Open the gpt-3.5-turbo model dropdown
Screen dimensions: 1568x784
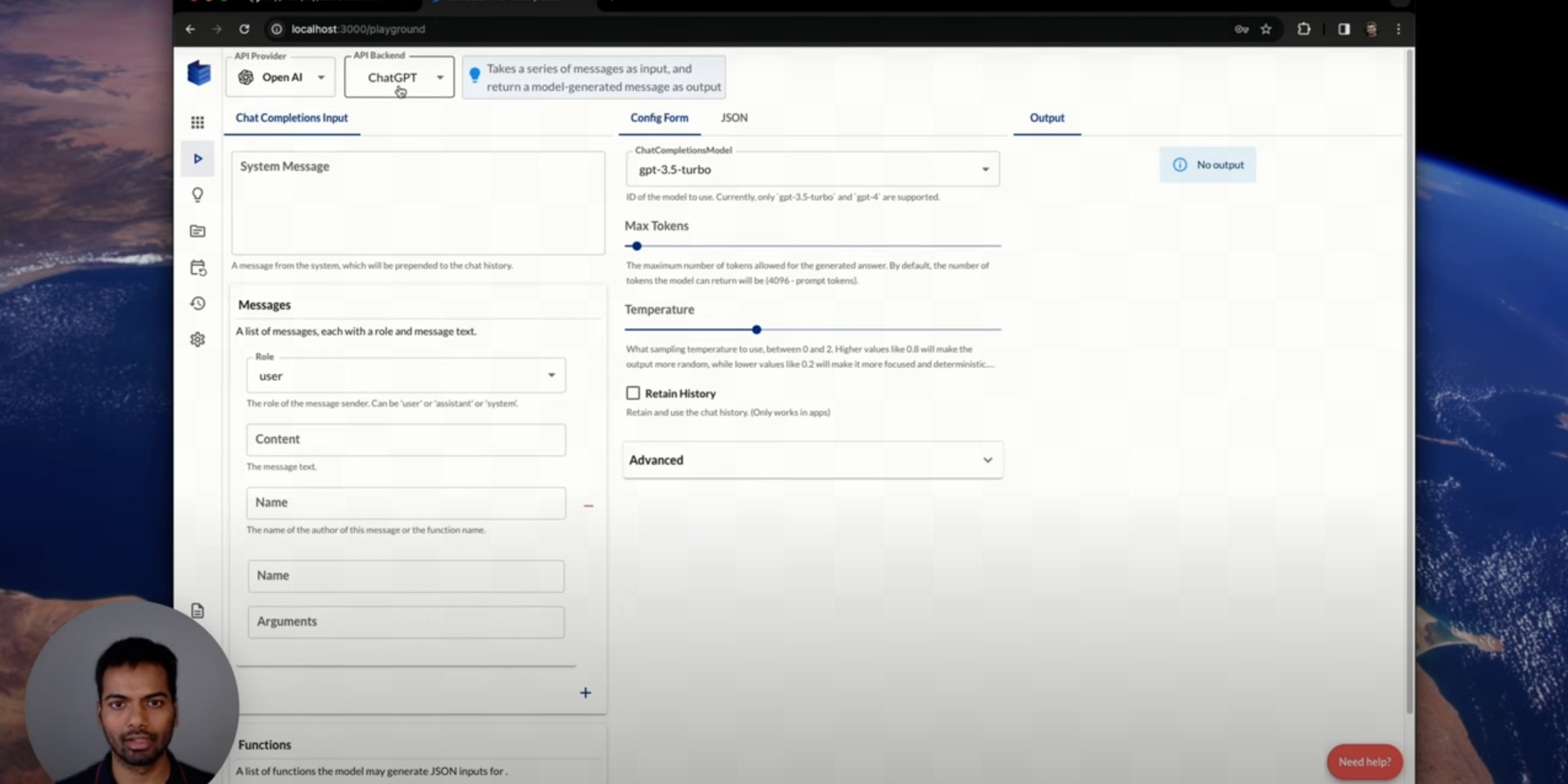(813, 169)
